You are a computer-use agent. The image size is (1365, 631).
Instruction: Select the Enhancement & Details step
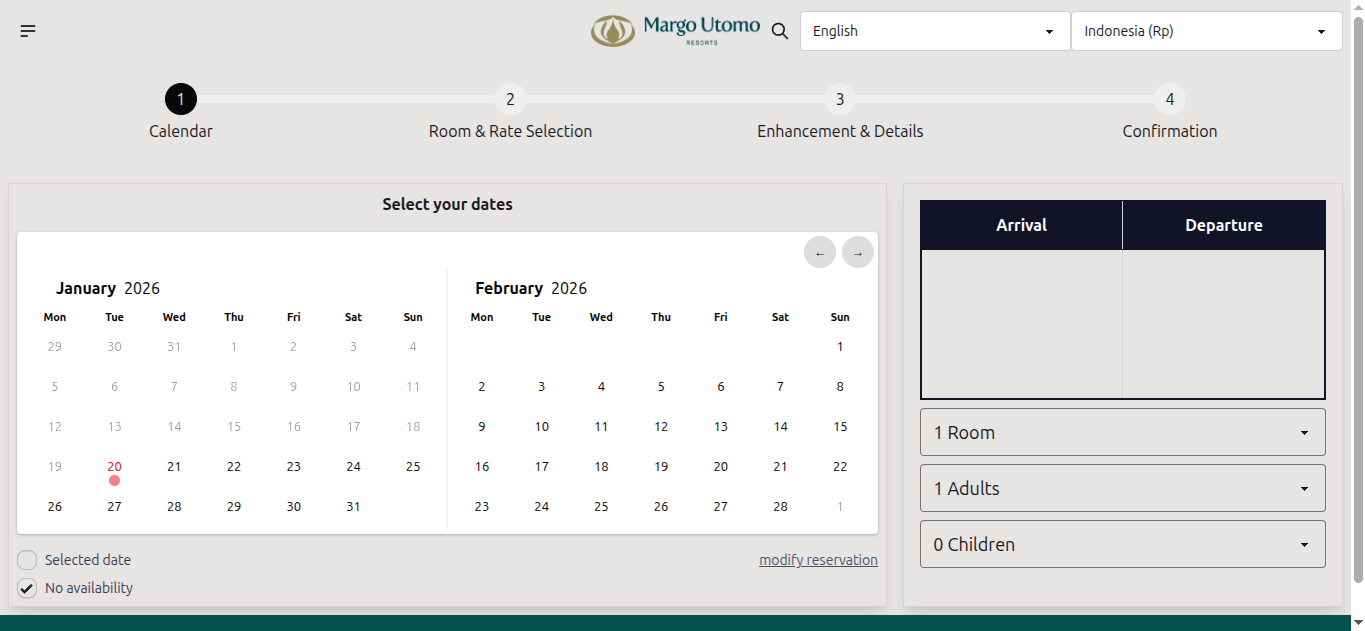(840, 131)
